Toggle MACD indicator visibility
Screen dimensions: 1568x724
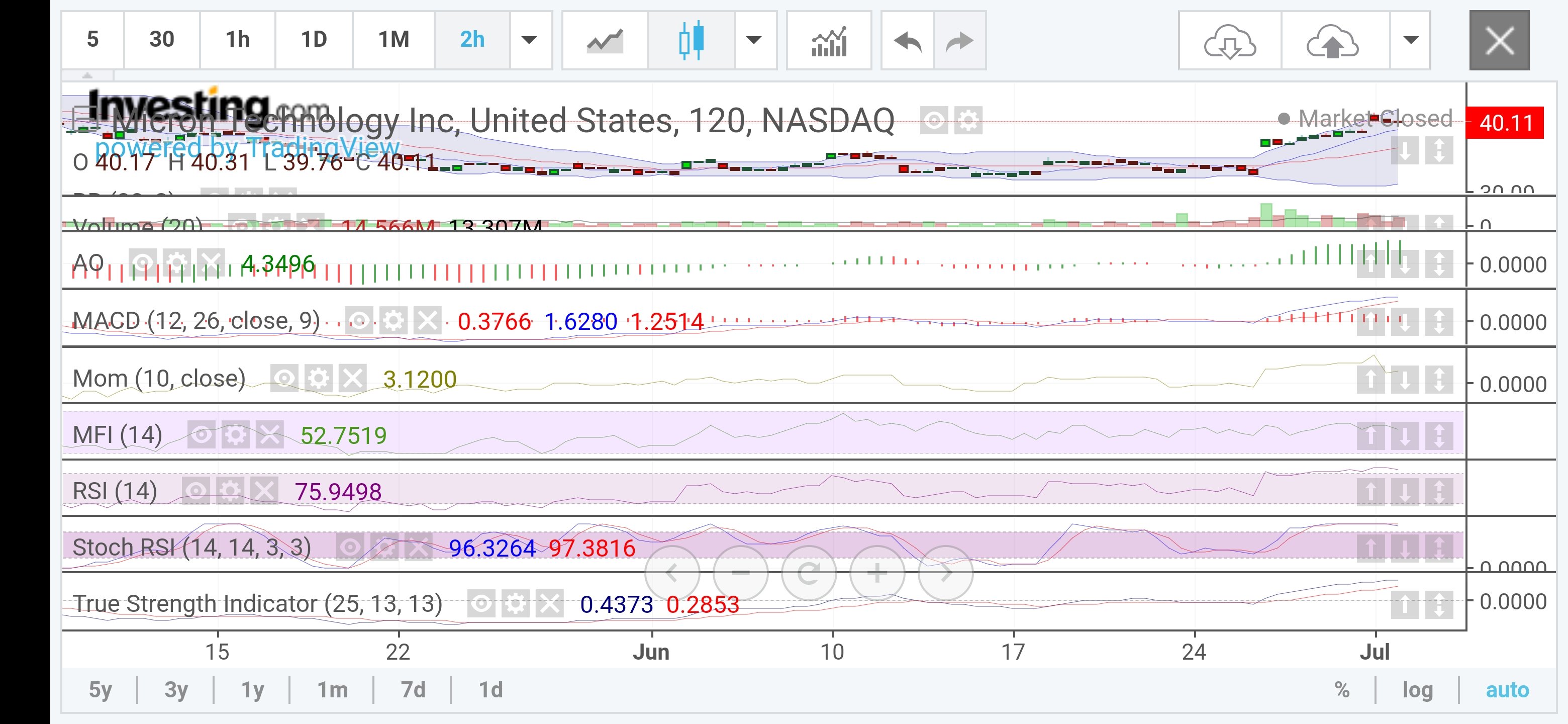(x=359, y=320)
